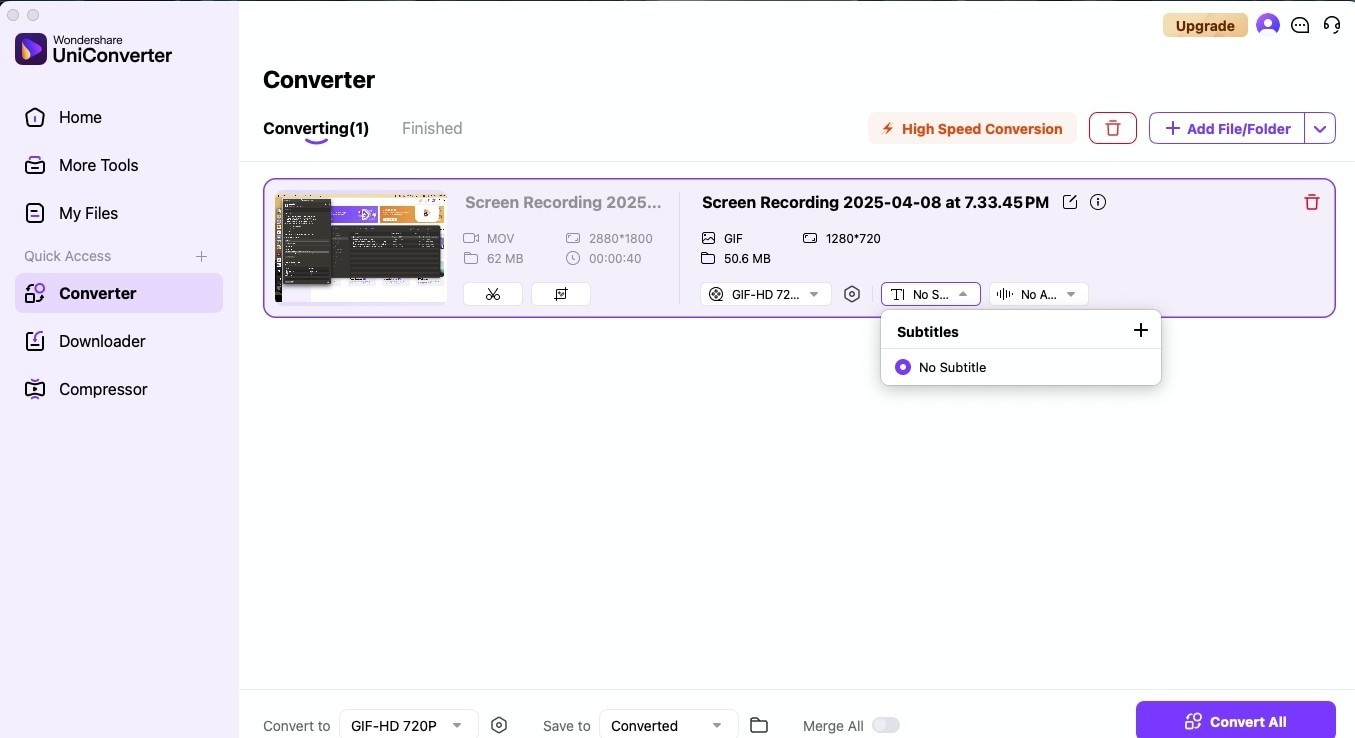1355x738 pixels.
Task: Open the Save to Converted dropdown
Action: click(x=668, y=725)
